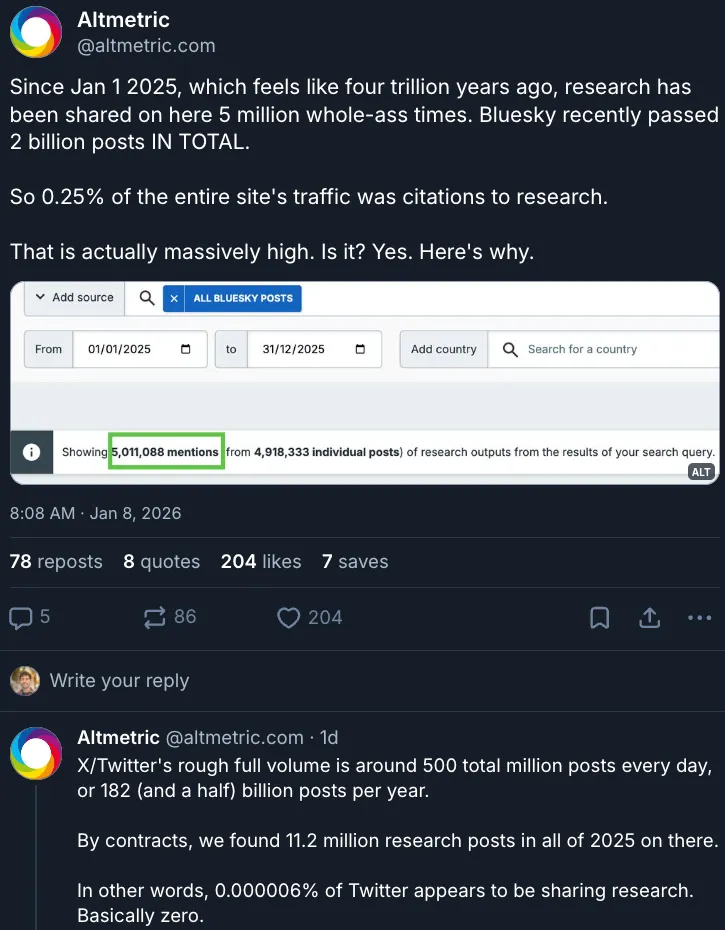725x930 pixels.
Task: Remove the ALL BLUESKY POSTS filter
Action: 173,298
